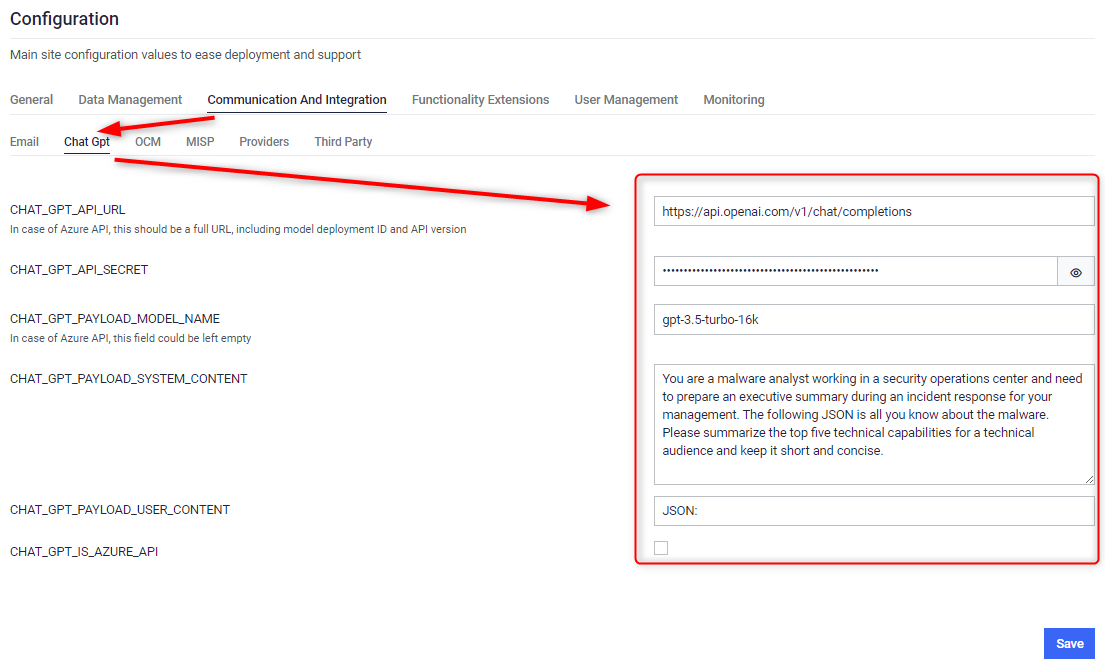
Task: Focus the CHAT_GPT_API_SECRET password field
Action: pos(856,271)
